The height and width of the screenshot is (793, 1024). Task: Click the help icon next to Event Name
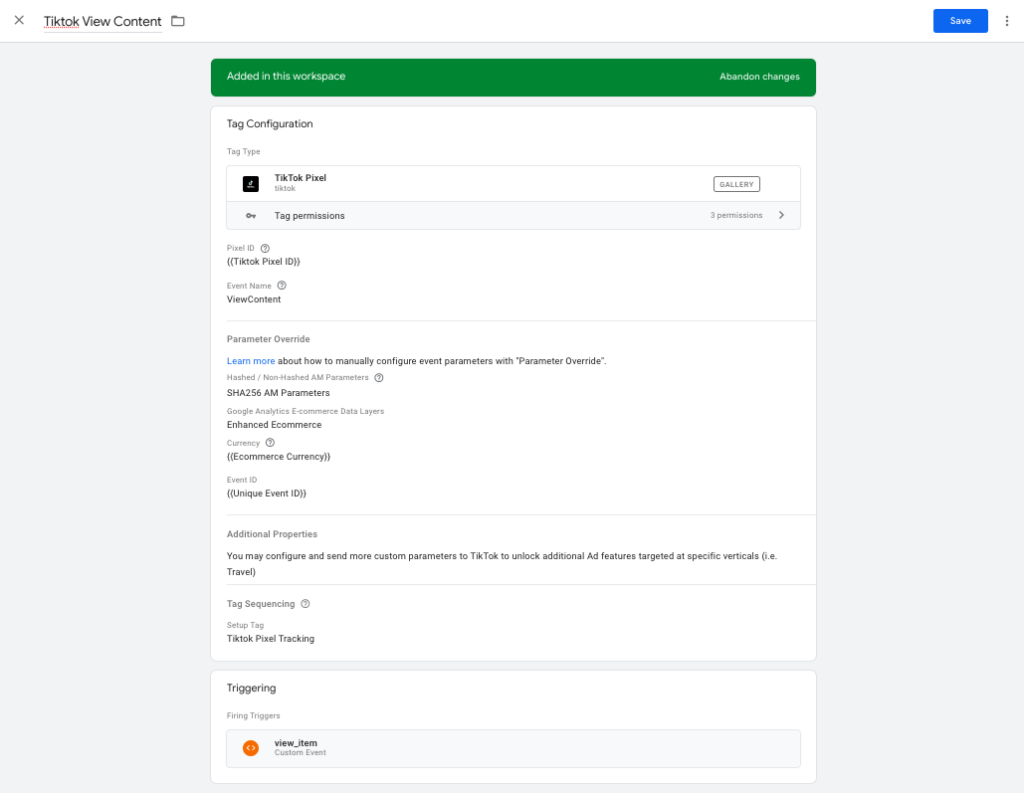point(281,285)
